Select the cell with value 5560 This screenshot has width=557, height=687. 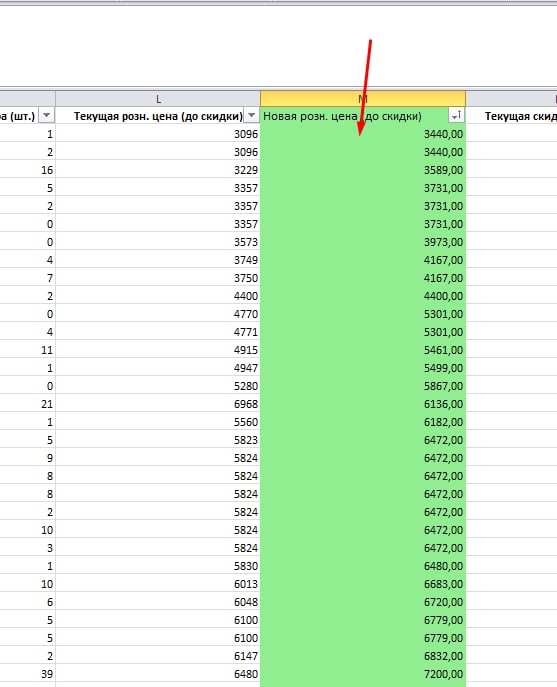tap(158, 422)
